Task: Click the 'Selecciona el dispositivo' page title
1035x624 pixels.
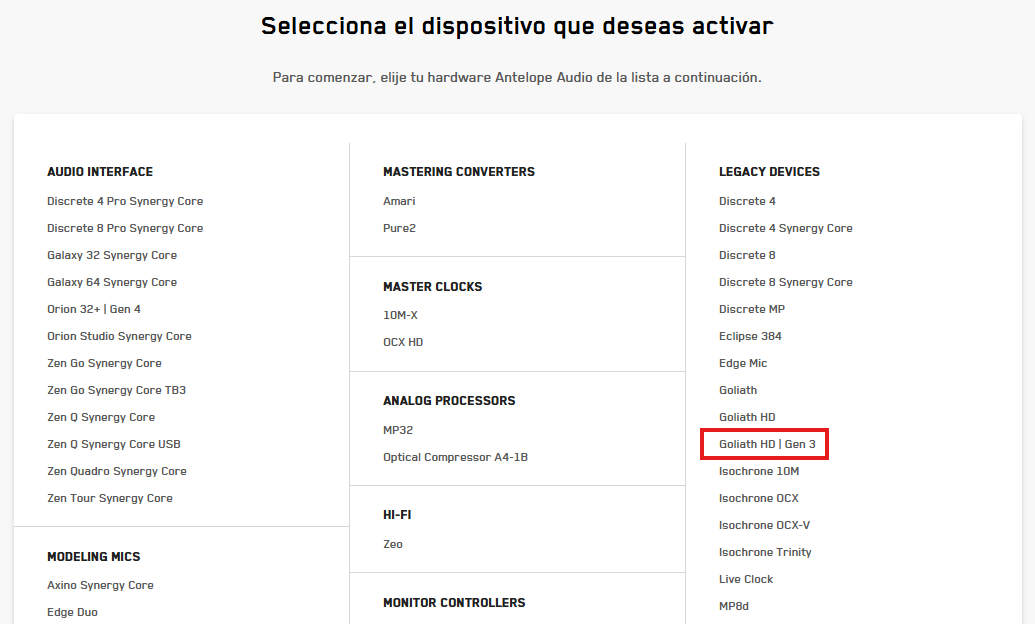Action: (517, 26)
